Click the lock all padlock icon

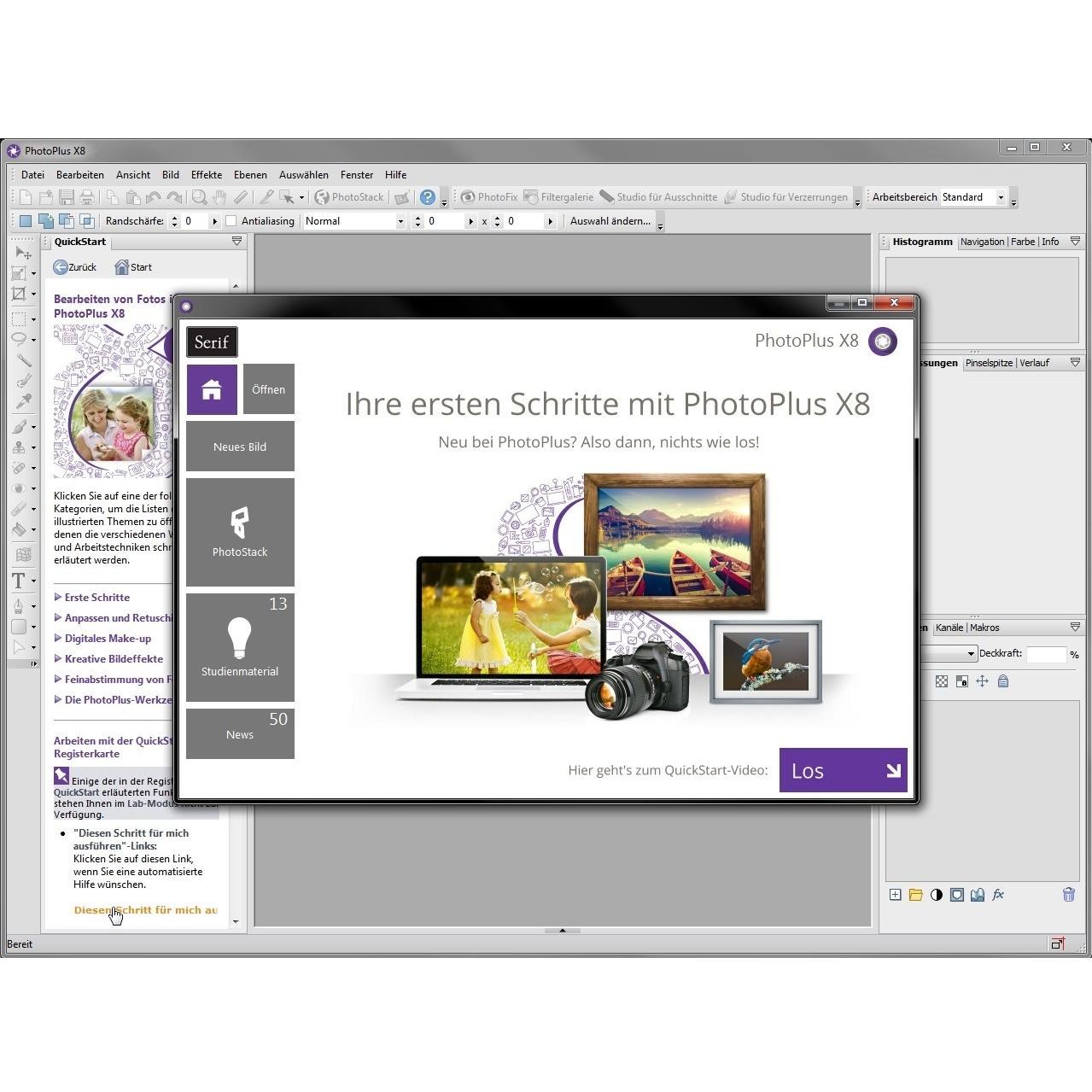click(1003, 681)
